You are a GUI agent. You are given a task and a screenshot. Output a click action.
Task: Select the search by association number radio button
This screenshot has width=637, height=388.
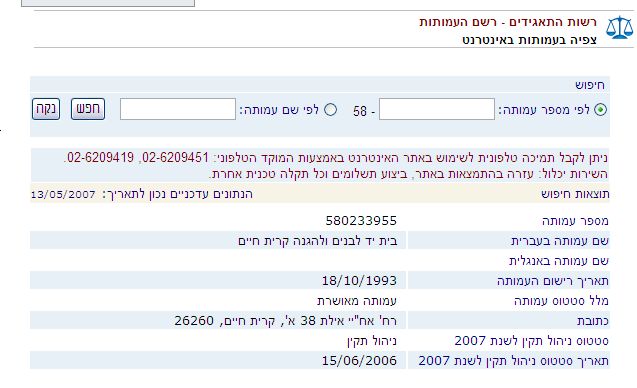[x=600, y=109]
